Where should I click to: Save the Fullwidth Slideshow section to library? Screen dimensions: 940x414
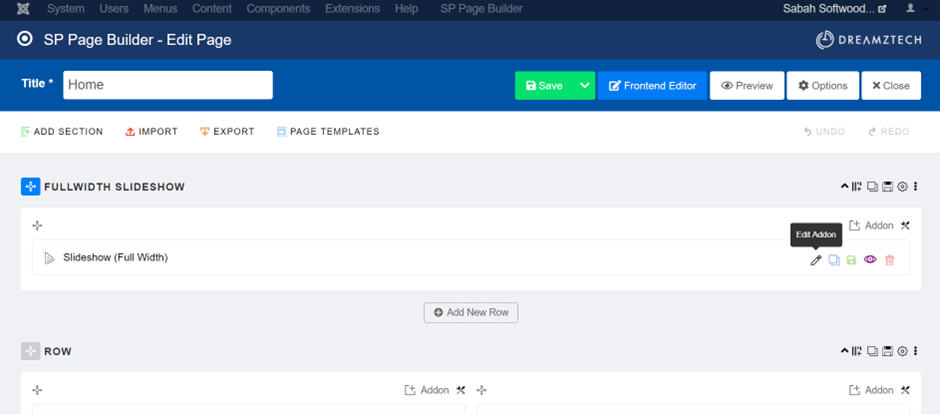click(x=888, y=186)
